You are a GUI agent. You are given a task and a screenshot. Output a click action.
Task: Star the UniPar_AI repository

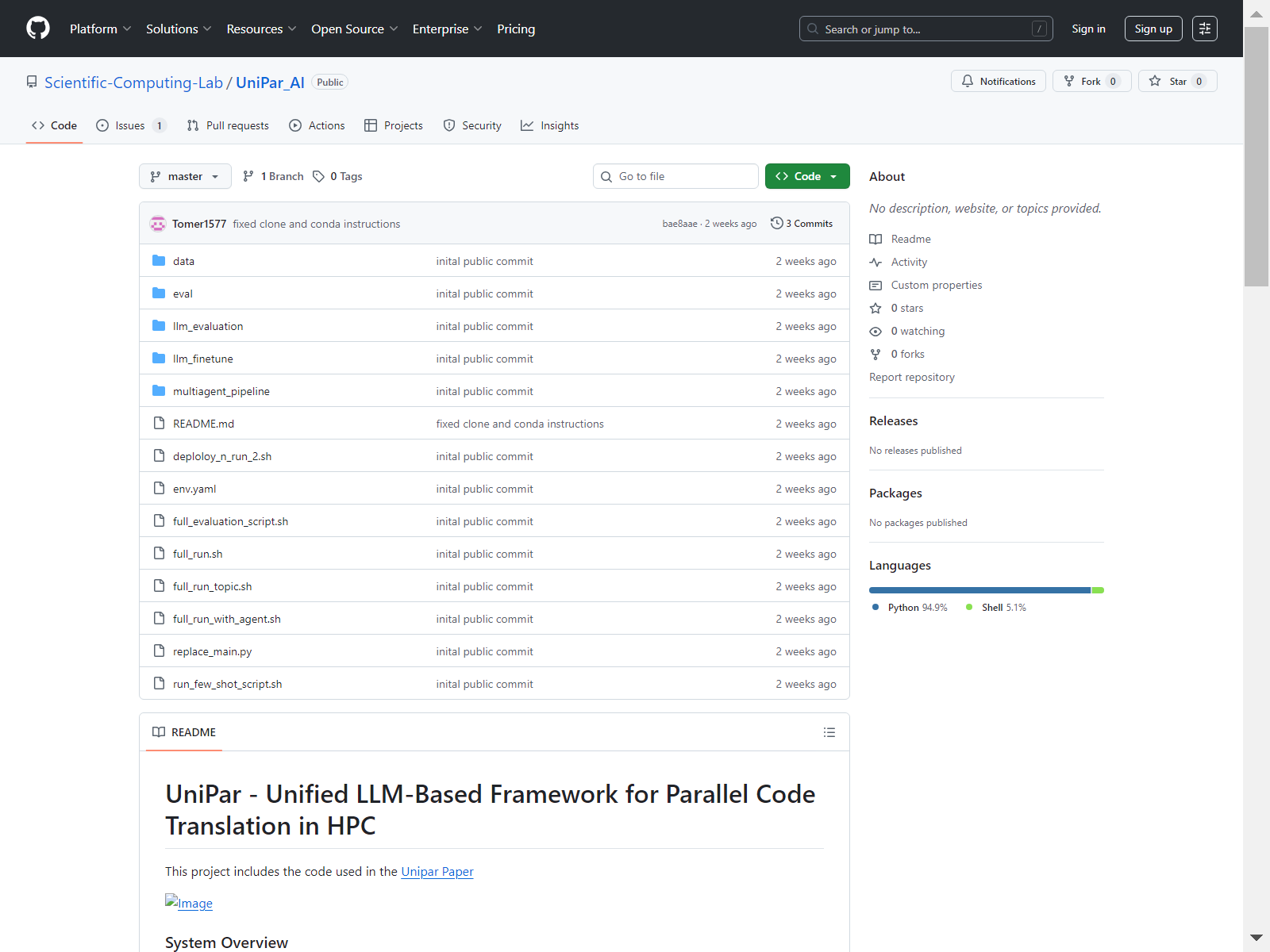click(1178, 81)
